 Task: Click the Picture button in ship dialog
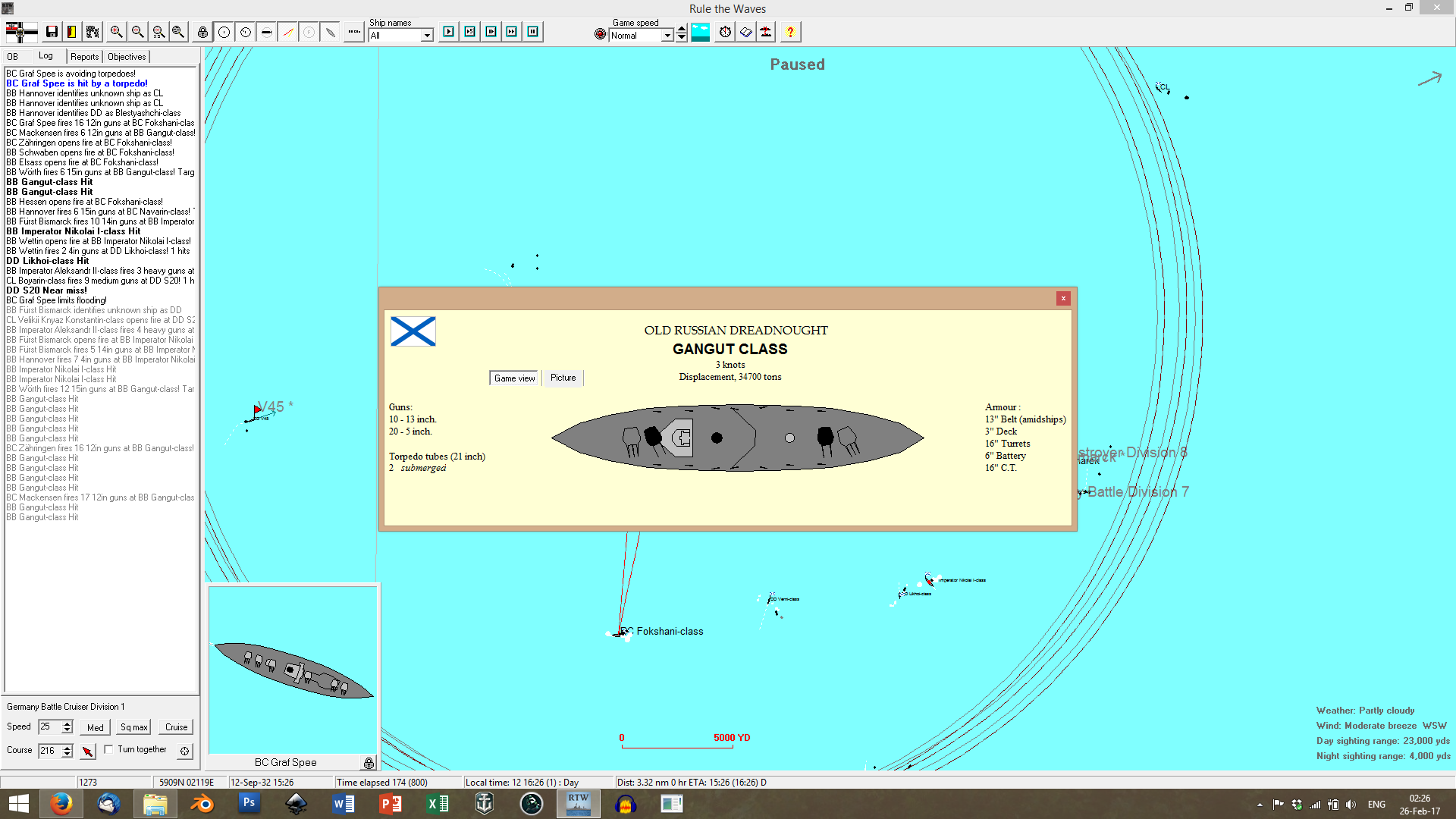click(x=563, y=378)
